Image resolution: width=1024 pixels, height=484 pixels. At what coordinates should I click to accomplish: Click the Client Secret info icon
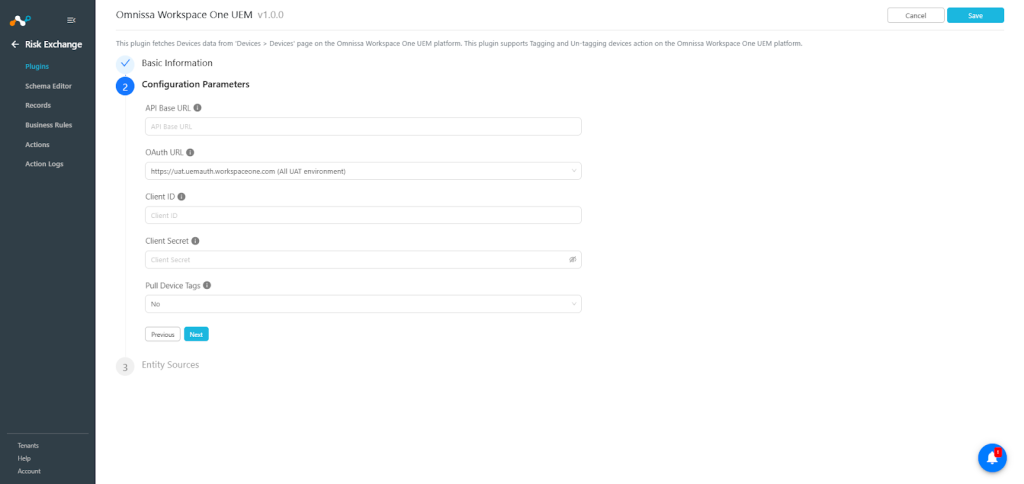[x=195, y=241]
